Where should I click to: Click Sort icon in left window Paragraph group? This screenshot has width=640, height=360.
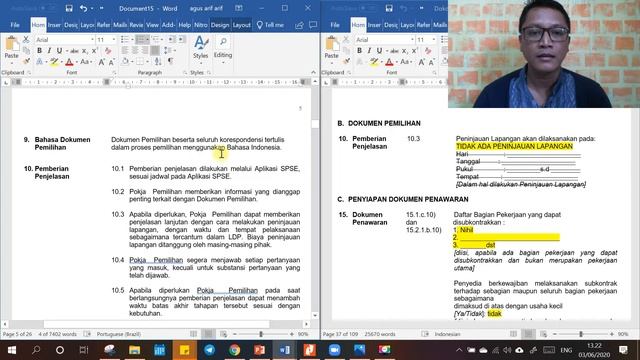tap(158, 62)
